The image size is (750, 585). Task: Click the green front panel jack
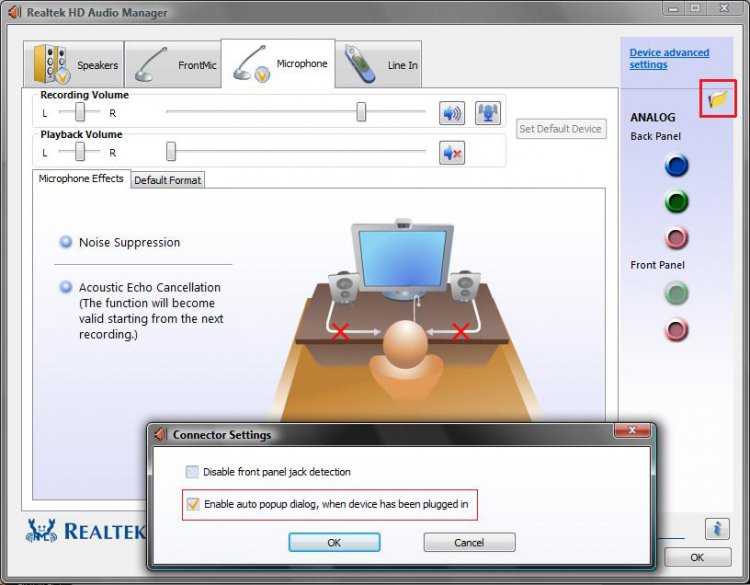[x=676, y=293]
